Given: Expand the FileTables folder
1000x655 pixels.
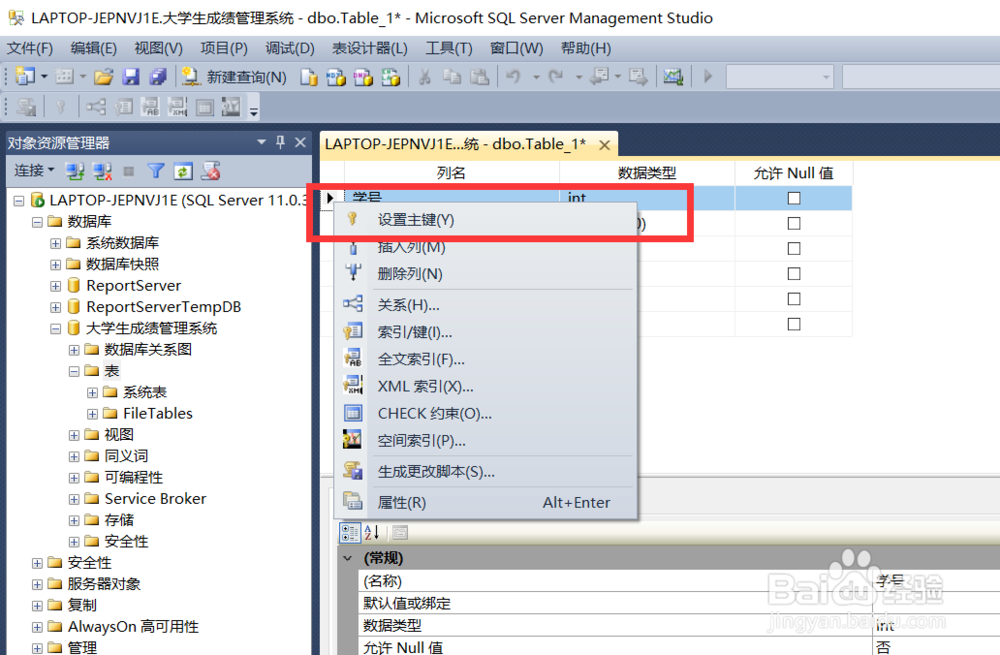Looking at the screenshot, I should point(92,414).
